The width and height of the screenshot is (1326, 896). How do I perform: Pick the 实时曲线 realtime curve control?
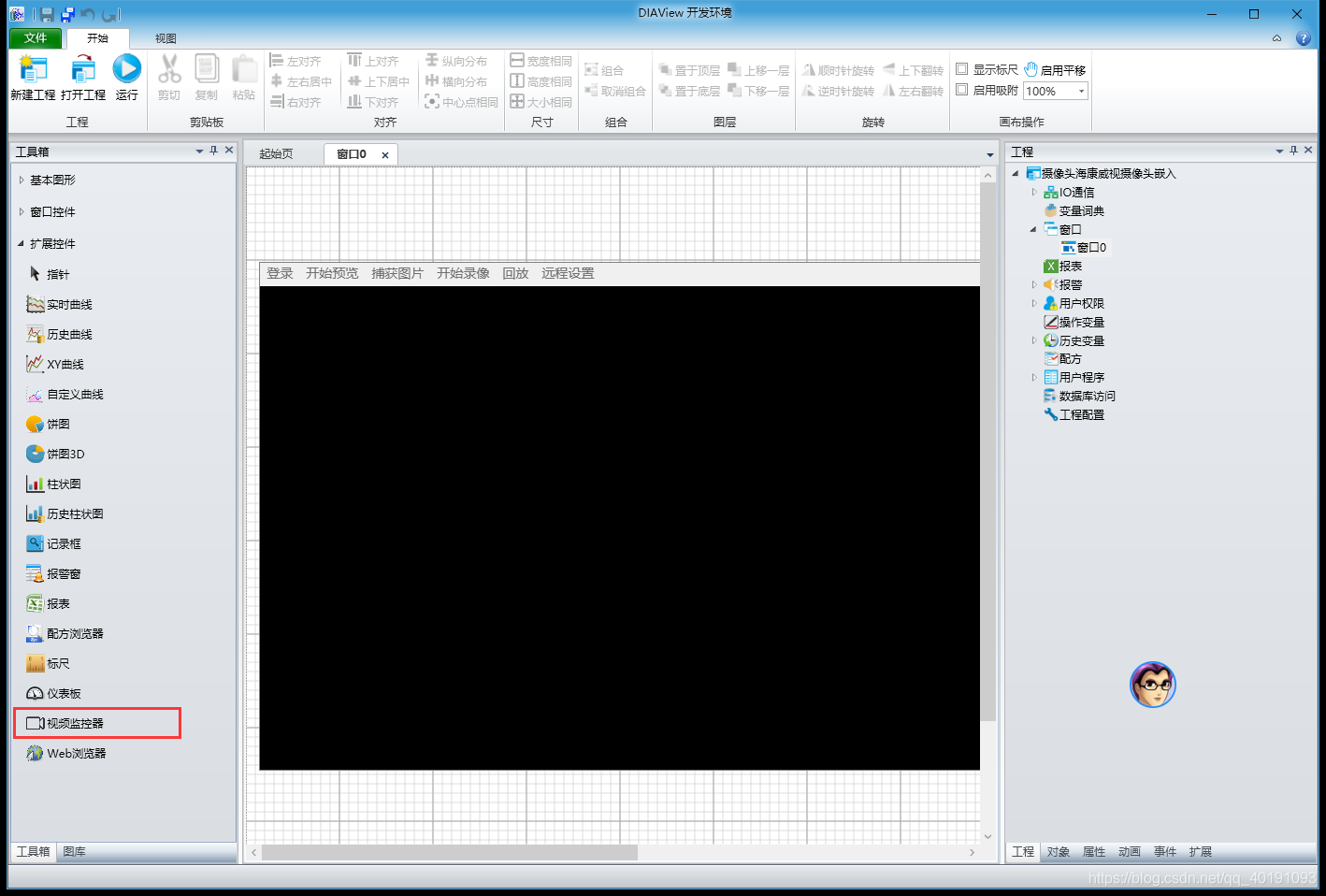(59, 304)
